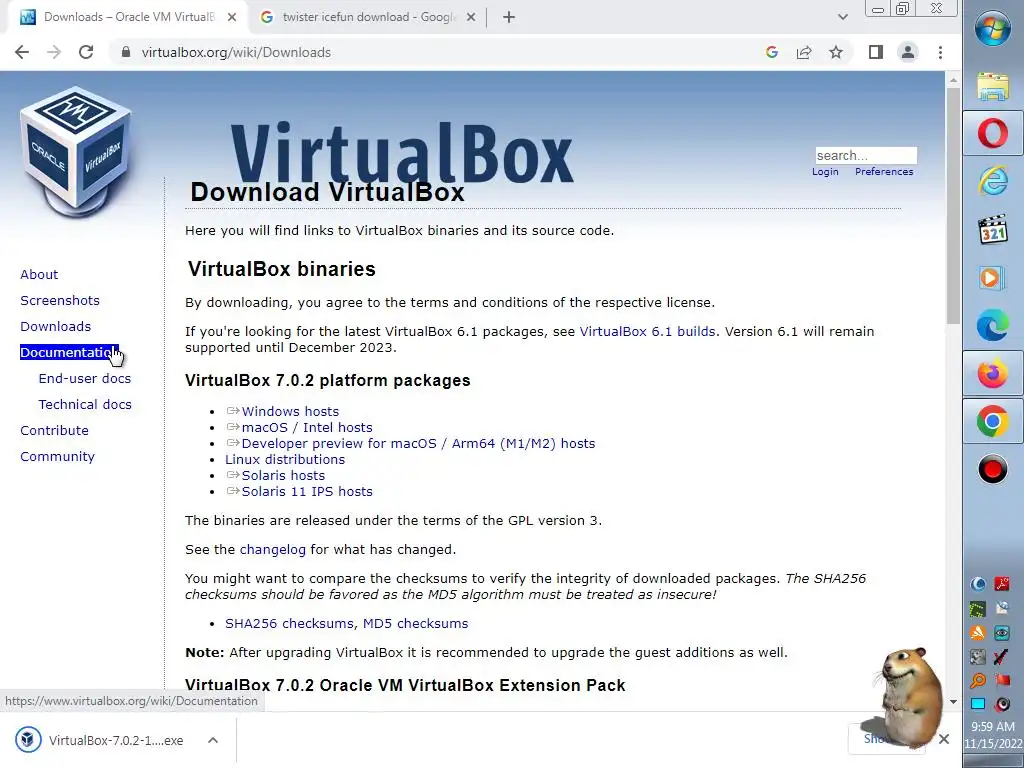Expand options for VirtualBox-7.0.2 download
The width and height of the screenshot is (1024, 768).
tap(213, 740)
